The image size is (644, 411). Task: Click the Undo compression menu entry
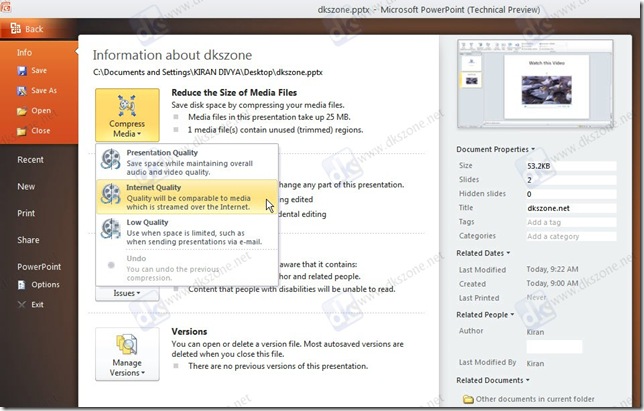tap(187, 268)
